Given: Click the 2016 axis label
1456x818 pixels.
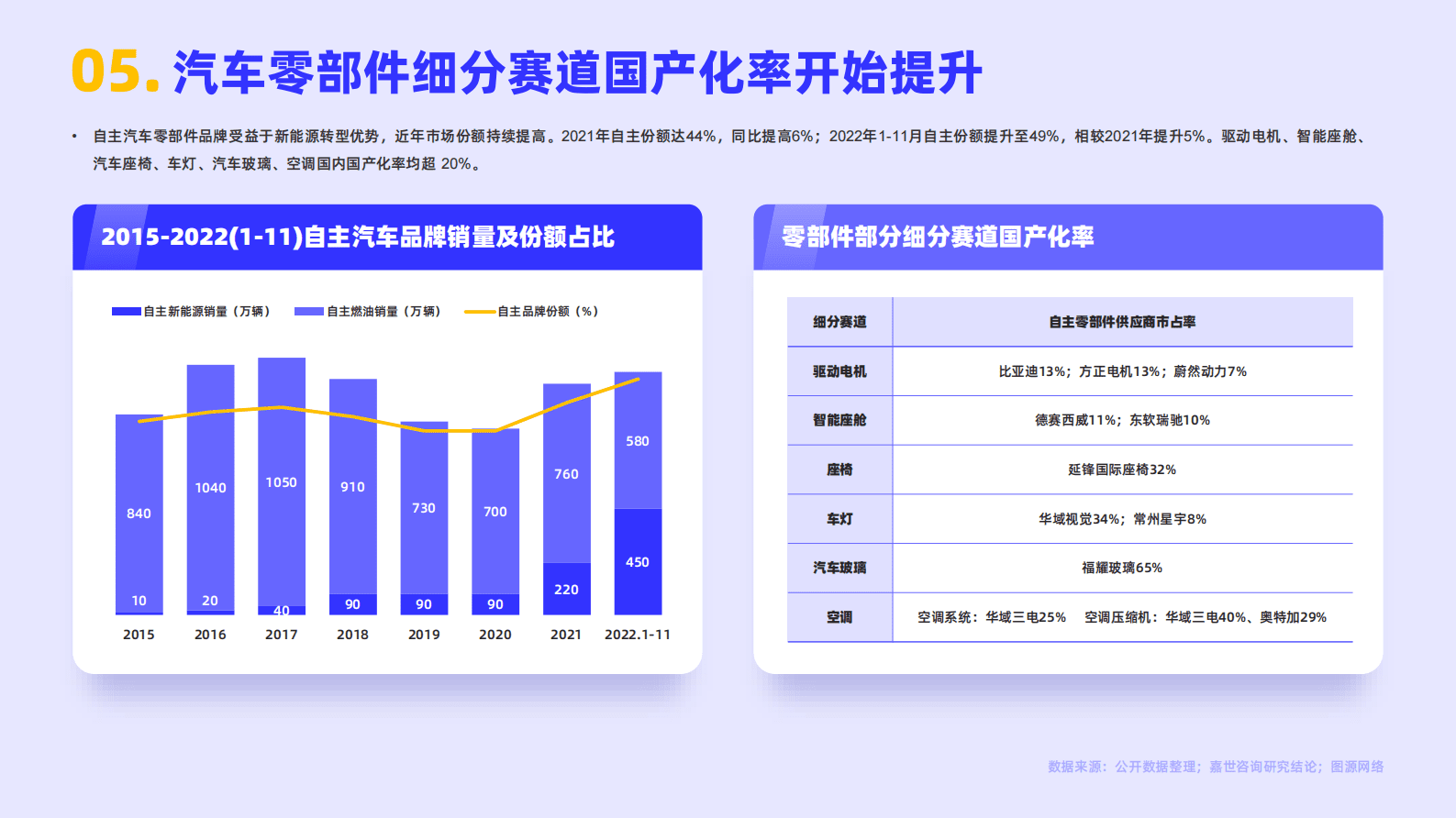Looking at the screenshot, I should tap(210, 635).
